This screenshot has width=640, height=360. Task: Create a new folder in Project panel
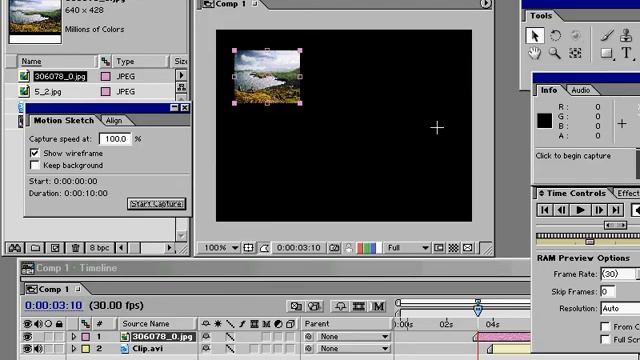36,248
